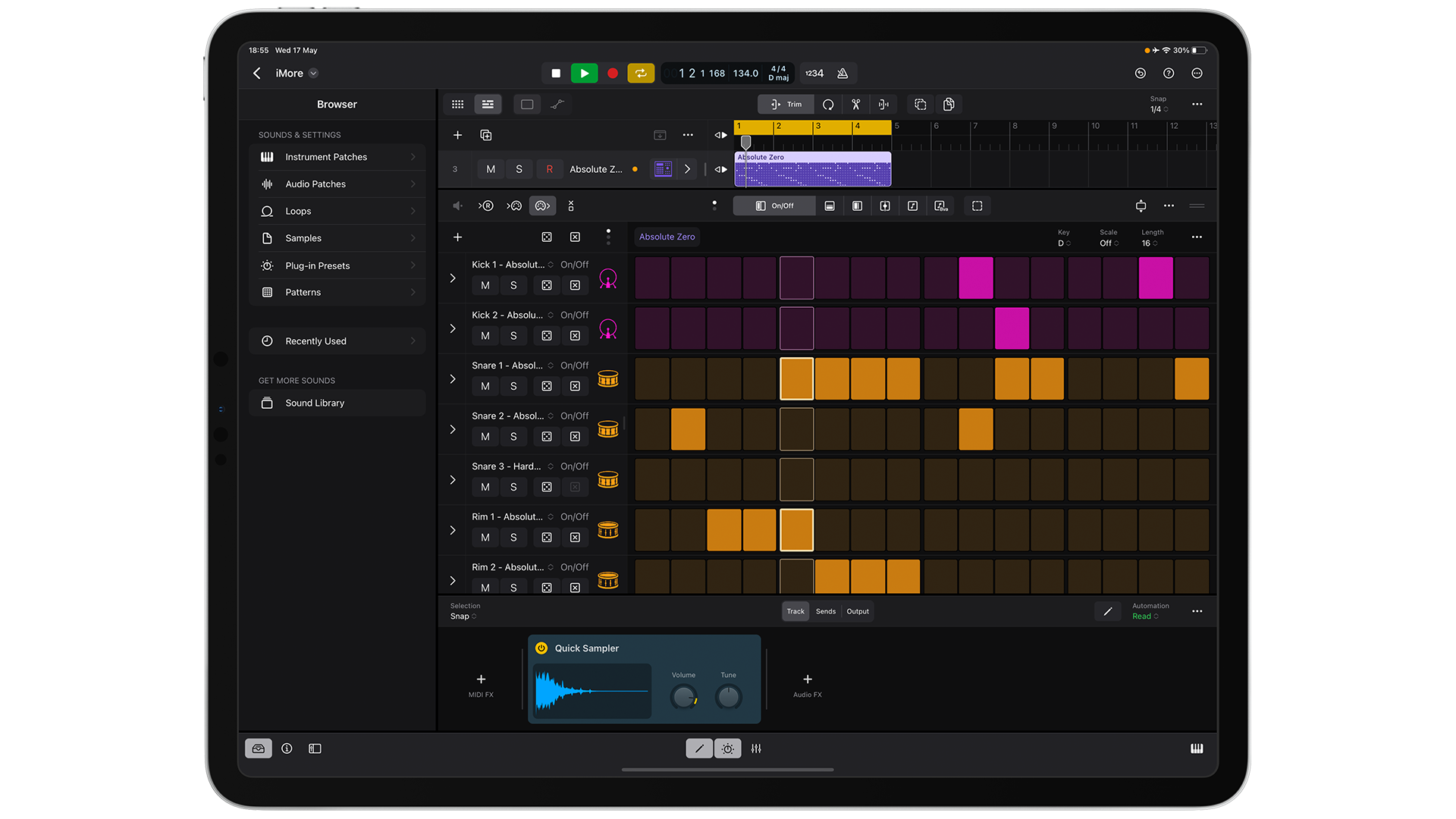Click the scissors/trim tool icon

(857, 104)
